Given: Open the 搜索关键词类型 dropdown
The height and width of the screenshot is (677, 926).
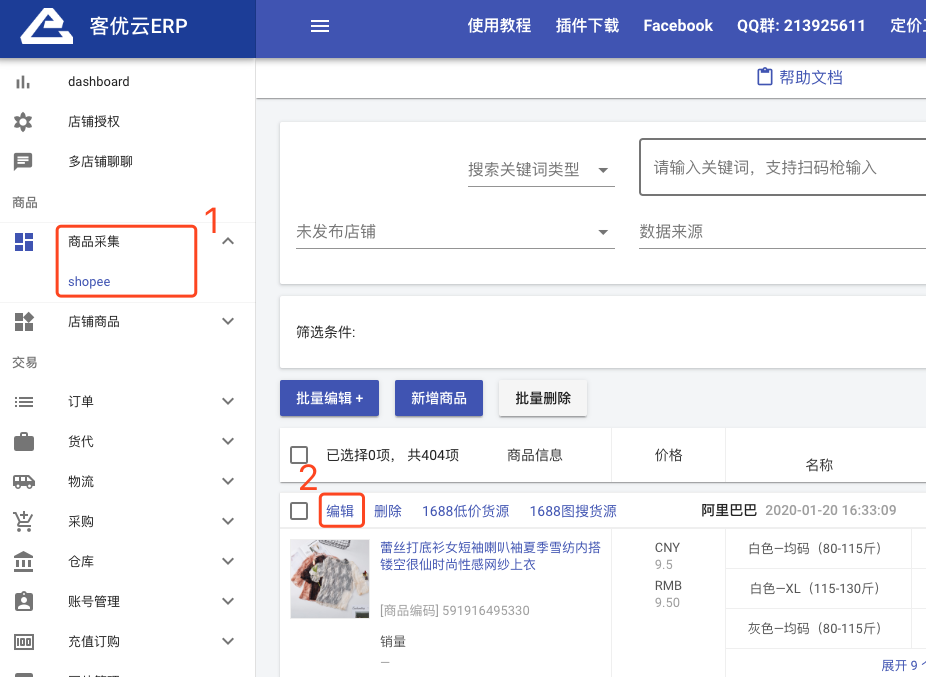Looking at the screenshot, I should point(540,171).
